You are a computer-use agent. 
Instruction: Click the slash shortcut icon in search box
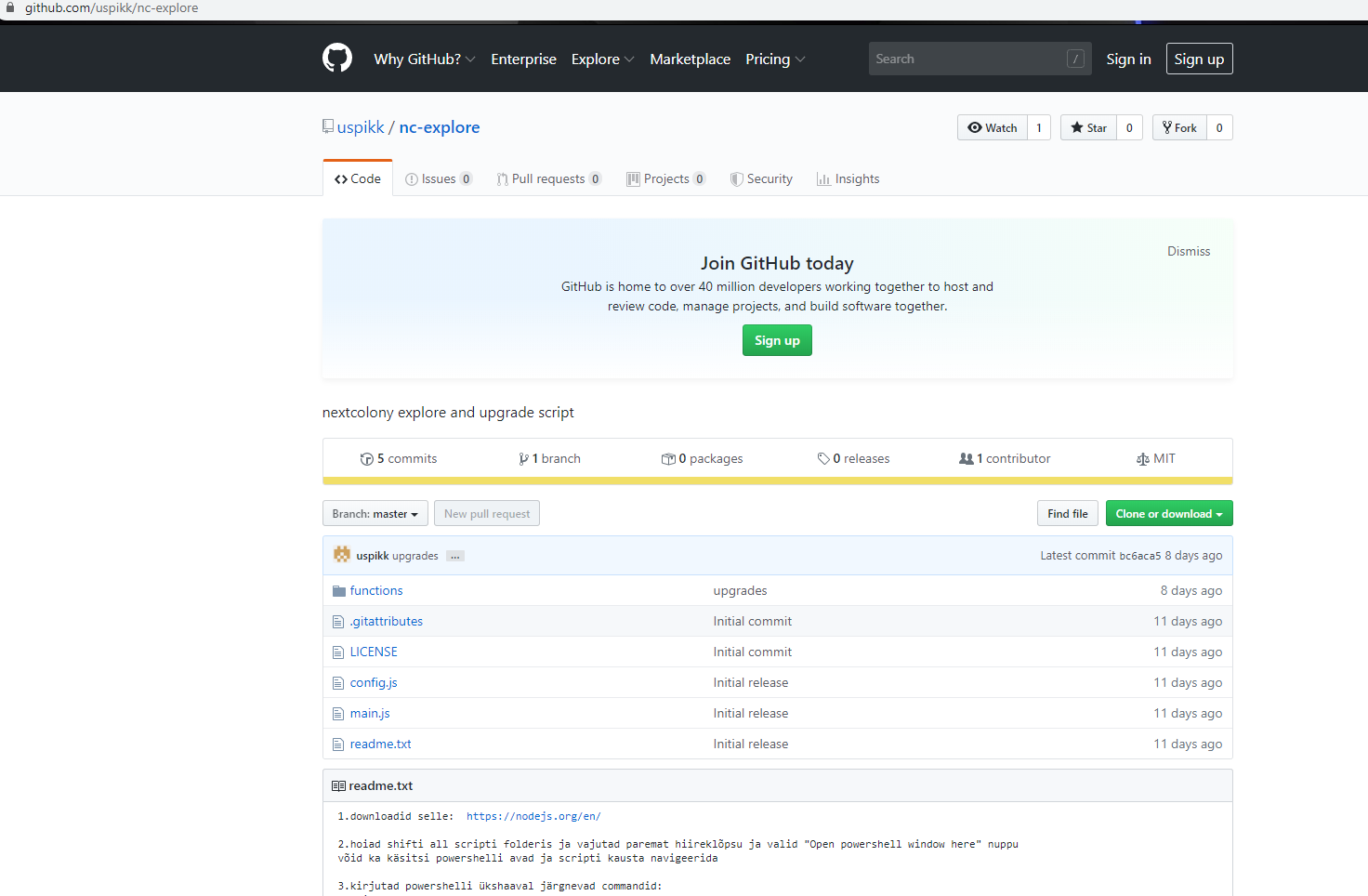click(1075, 59)
